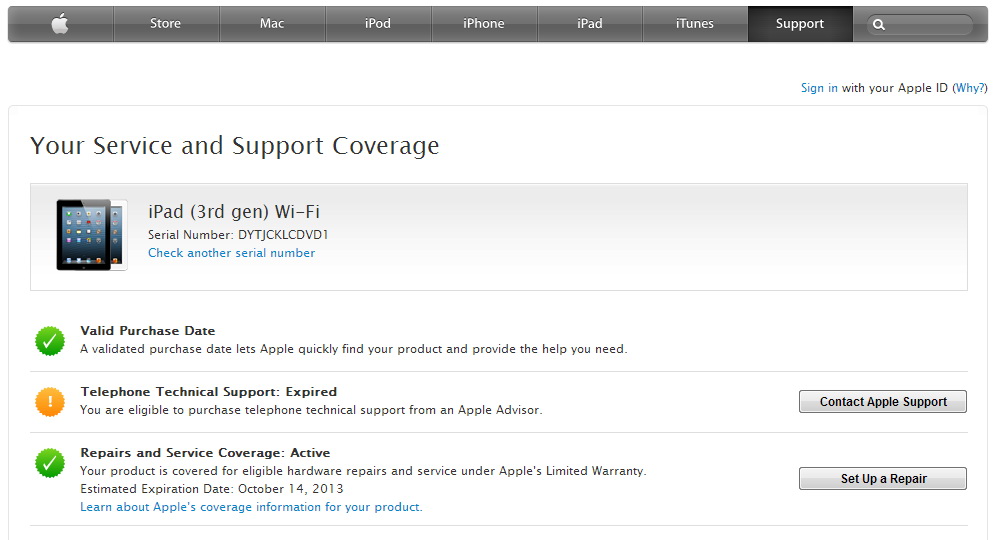The image size is (1002, 540).
Task: Focus the search input field
Action: click(927, 25)
